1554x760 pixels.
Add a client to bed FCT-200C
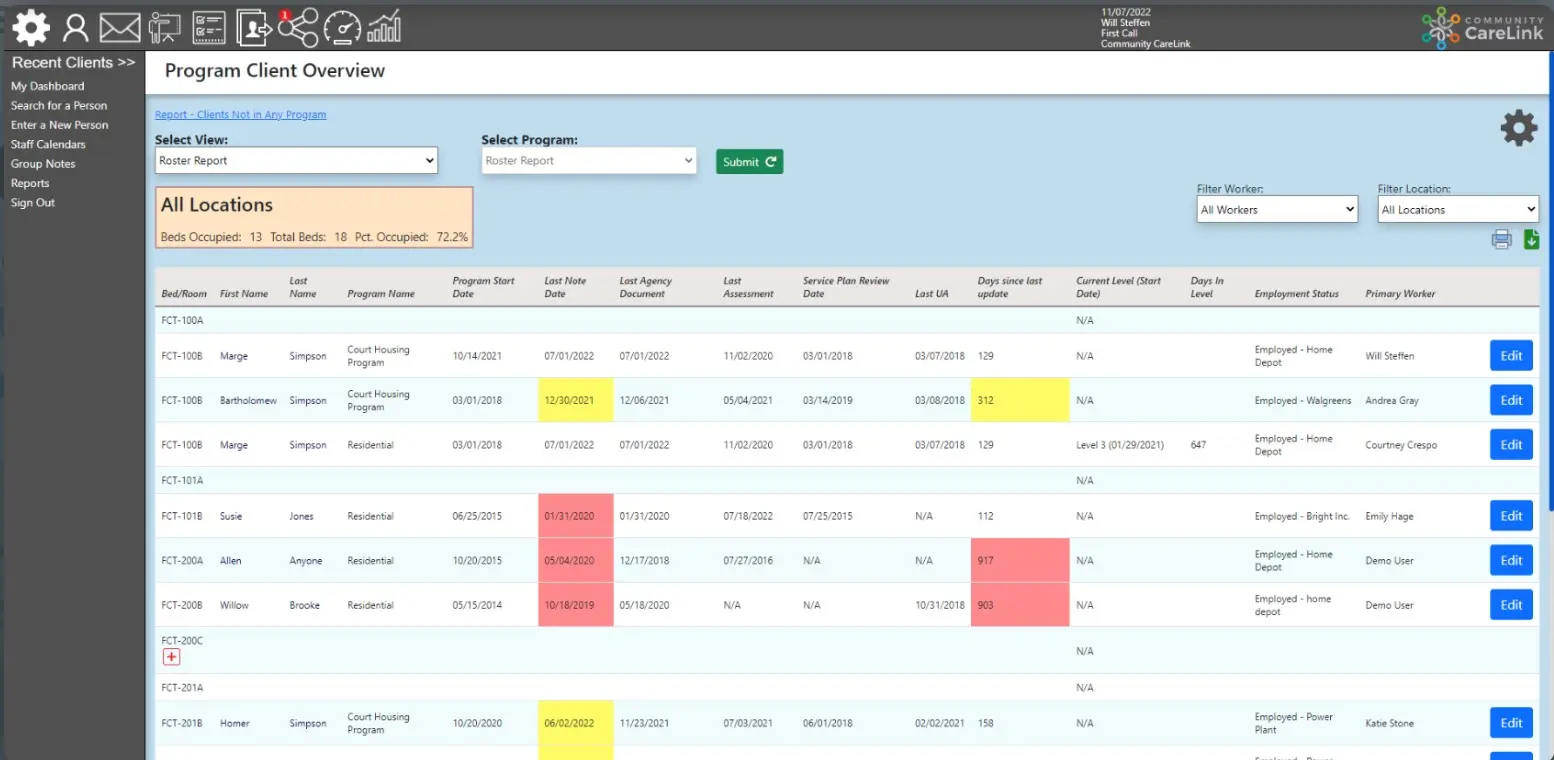pyautogui.click(x=171, y=656)
